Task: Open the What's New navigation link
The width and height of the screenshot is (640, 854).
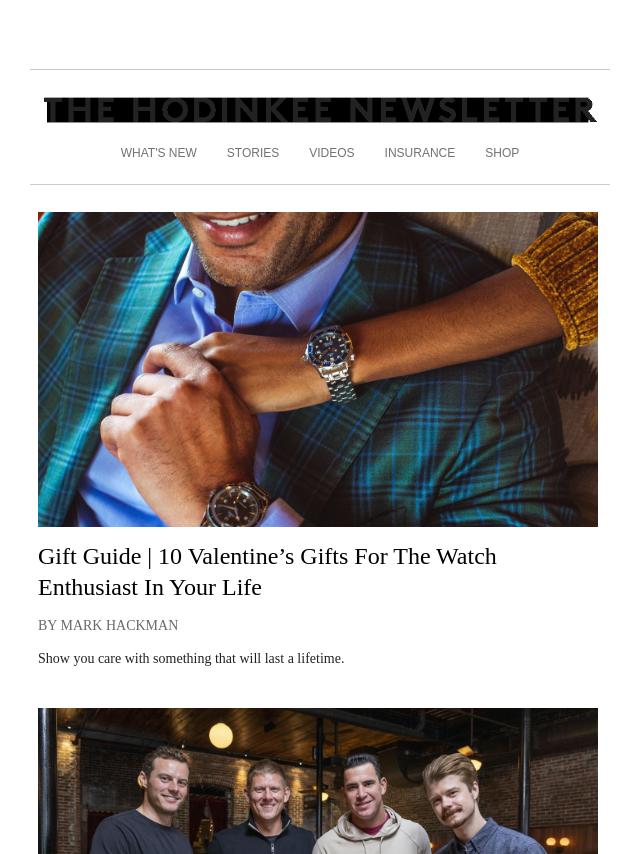Action: 159,153
